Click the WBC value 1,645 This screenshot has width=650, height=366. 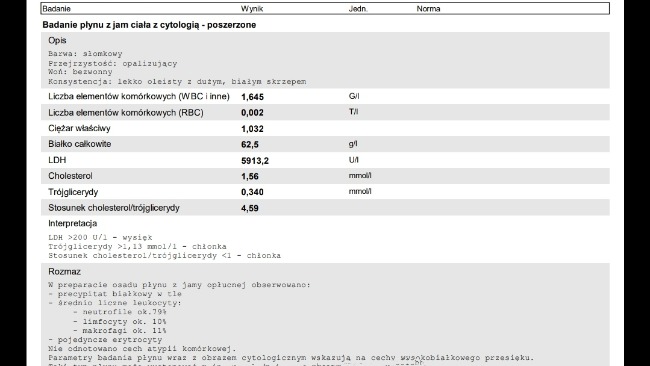252,97
